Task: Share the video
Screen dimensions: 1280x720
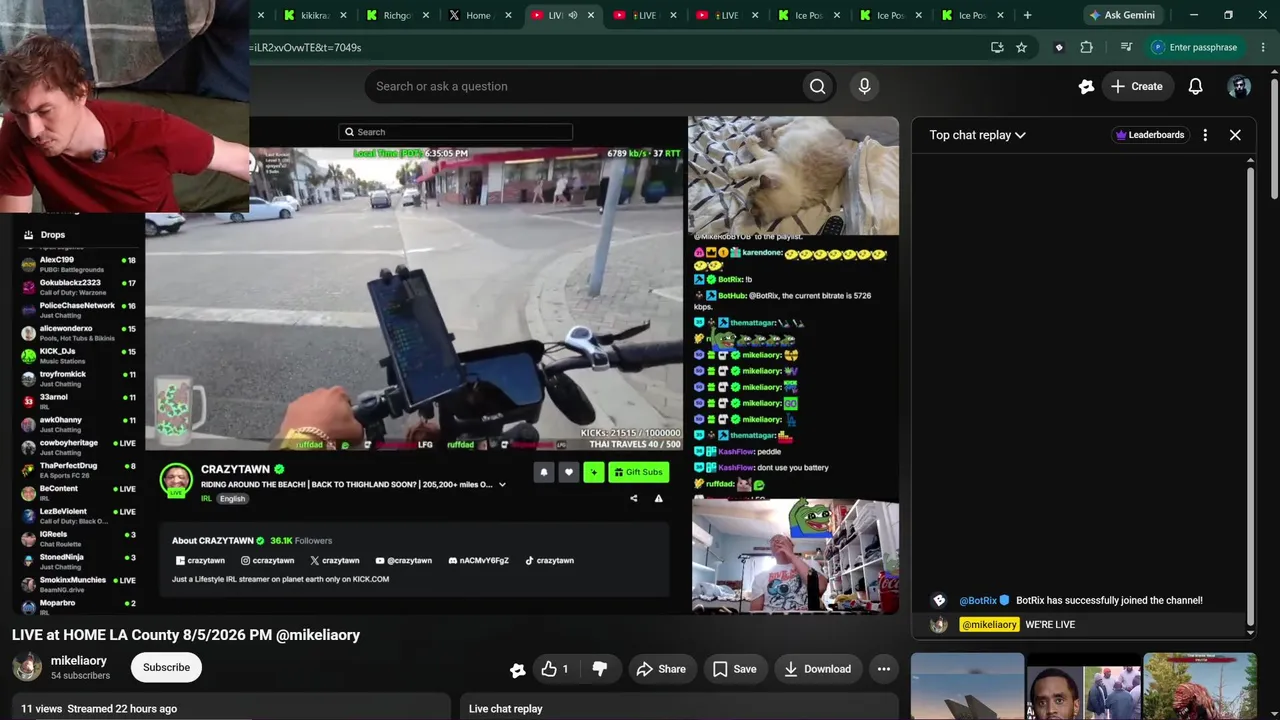Action: [661, 669]
